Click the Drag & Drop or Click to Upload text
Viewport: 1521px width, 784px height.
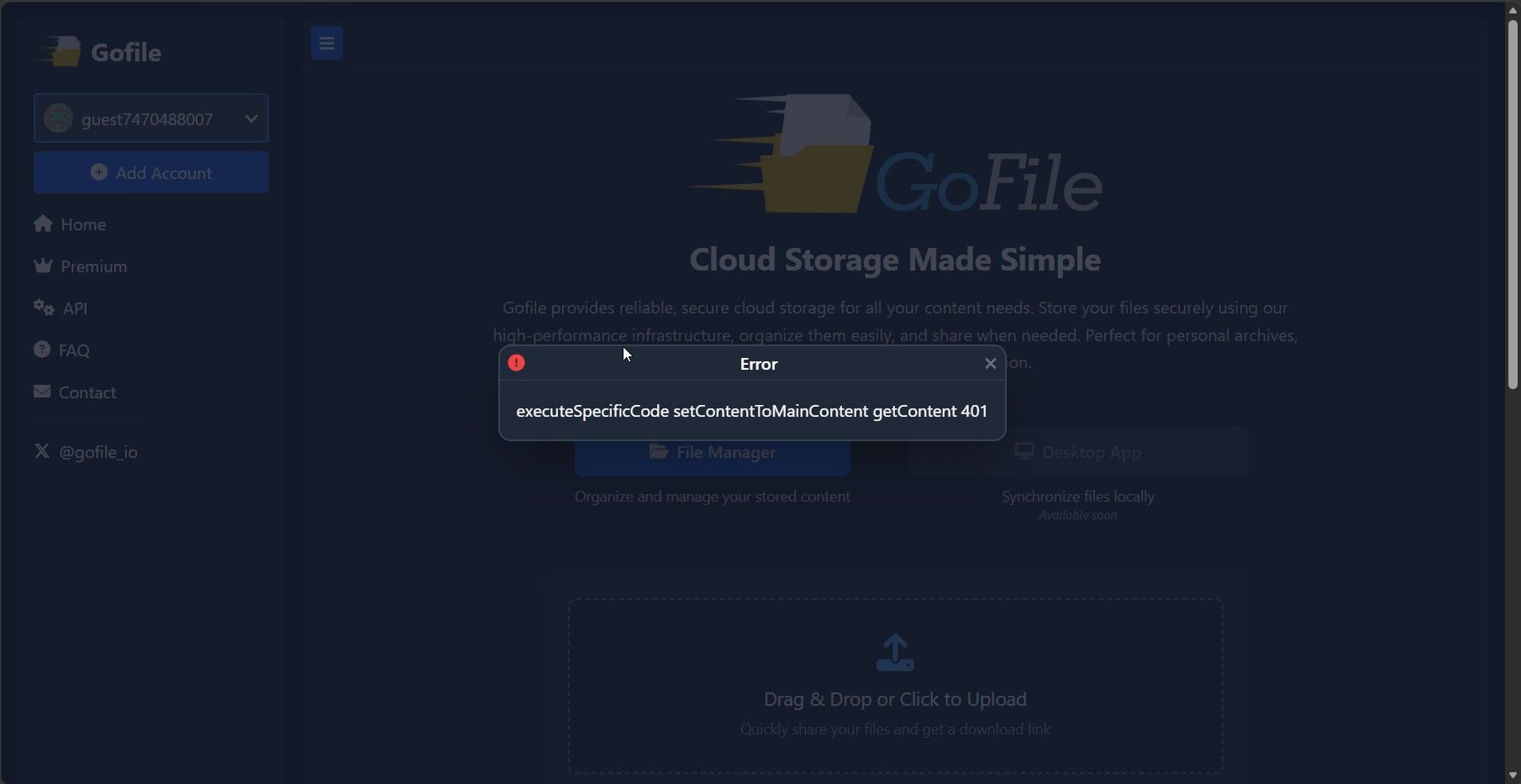tap(895, 699)
